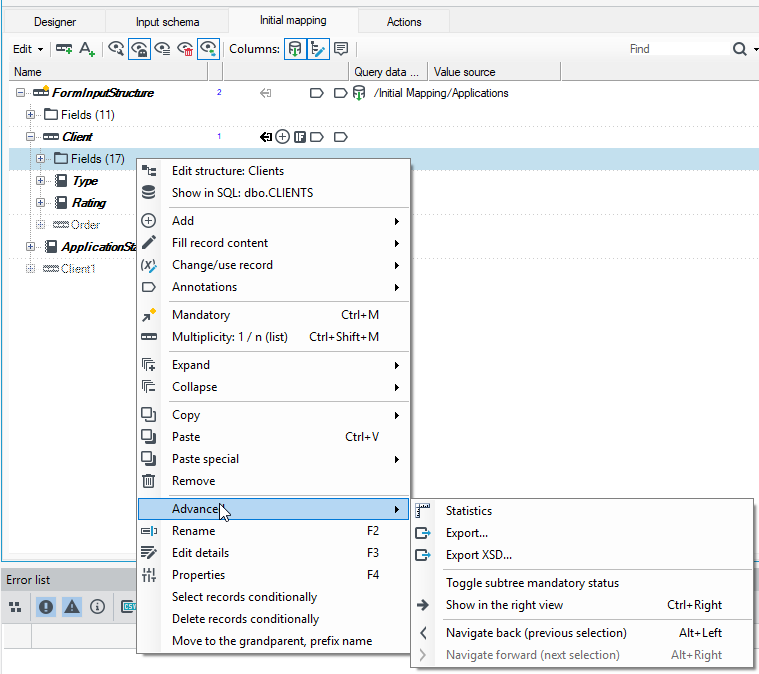Choose Show in the right view
759x674 pixels.
582,605
